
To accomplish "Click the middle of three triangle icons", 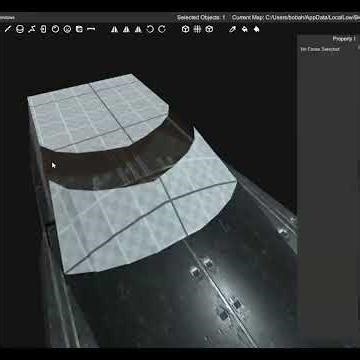I will pos(126,29).
